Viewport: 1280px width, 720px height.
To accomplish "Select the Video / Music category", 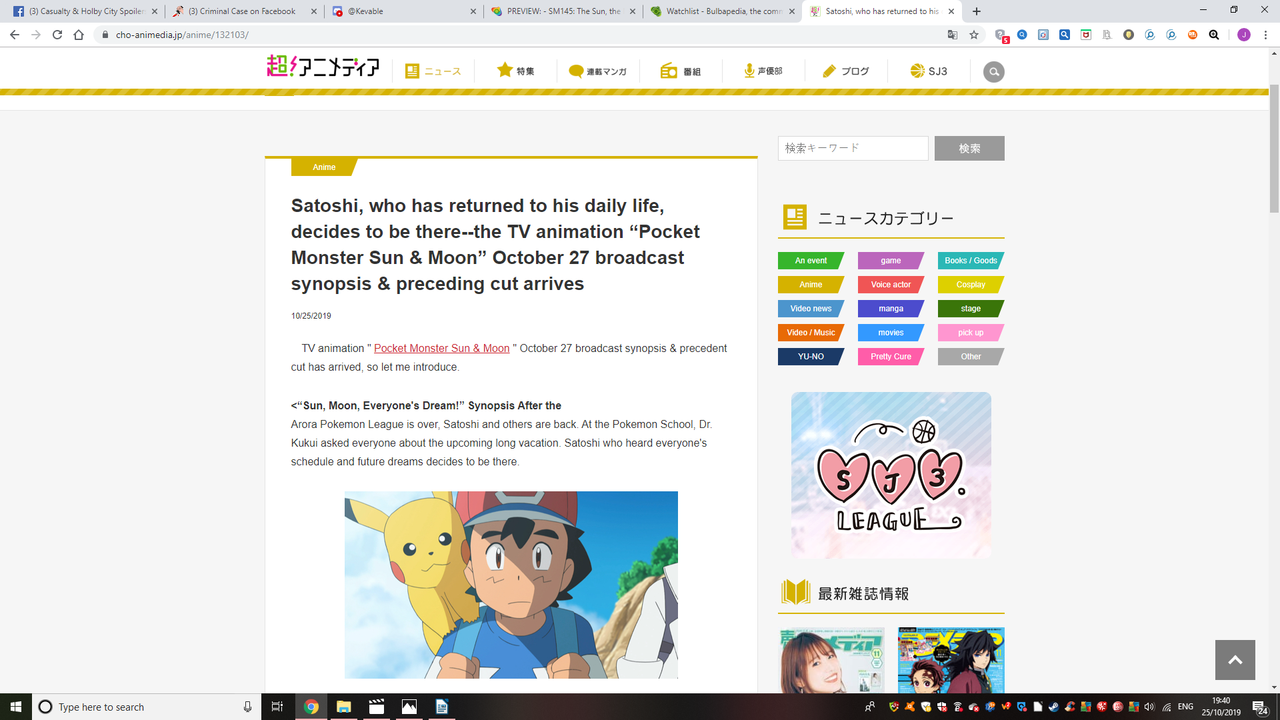I will pyautogui.click(x=811, y=332).
